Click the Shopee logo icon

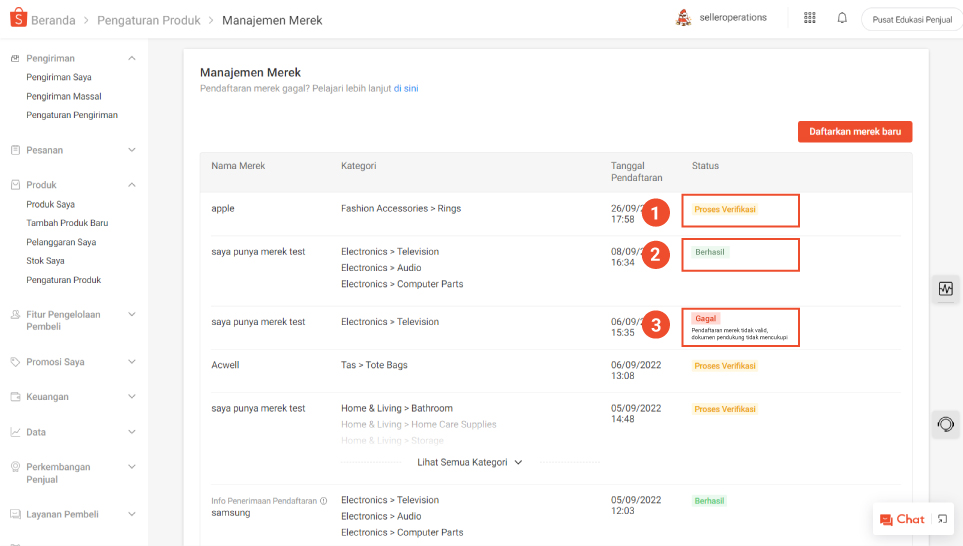[x=18, y=19]
